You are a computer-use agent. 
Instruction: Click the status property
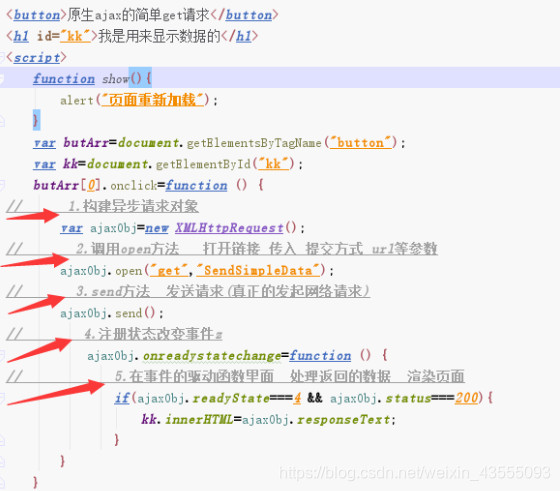tap(408, 398)
